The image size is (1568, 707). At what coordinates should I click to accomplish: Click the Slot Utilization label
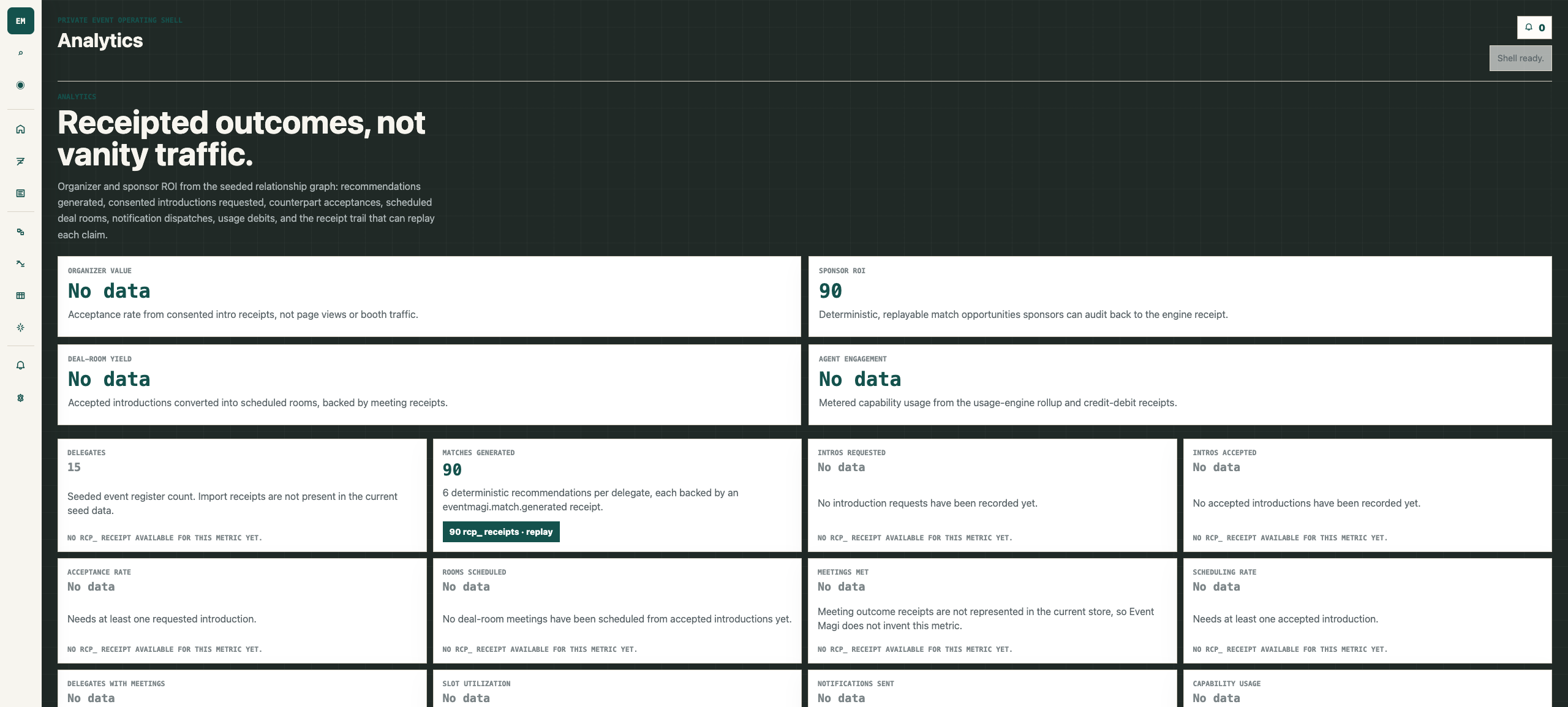(x=476, y=684)
